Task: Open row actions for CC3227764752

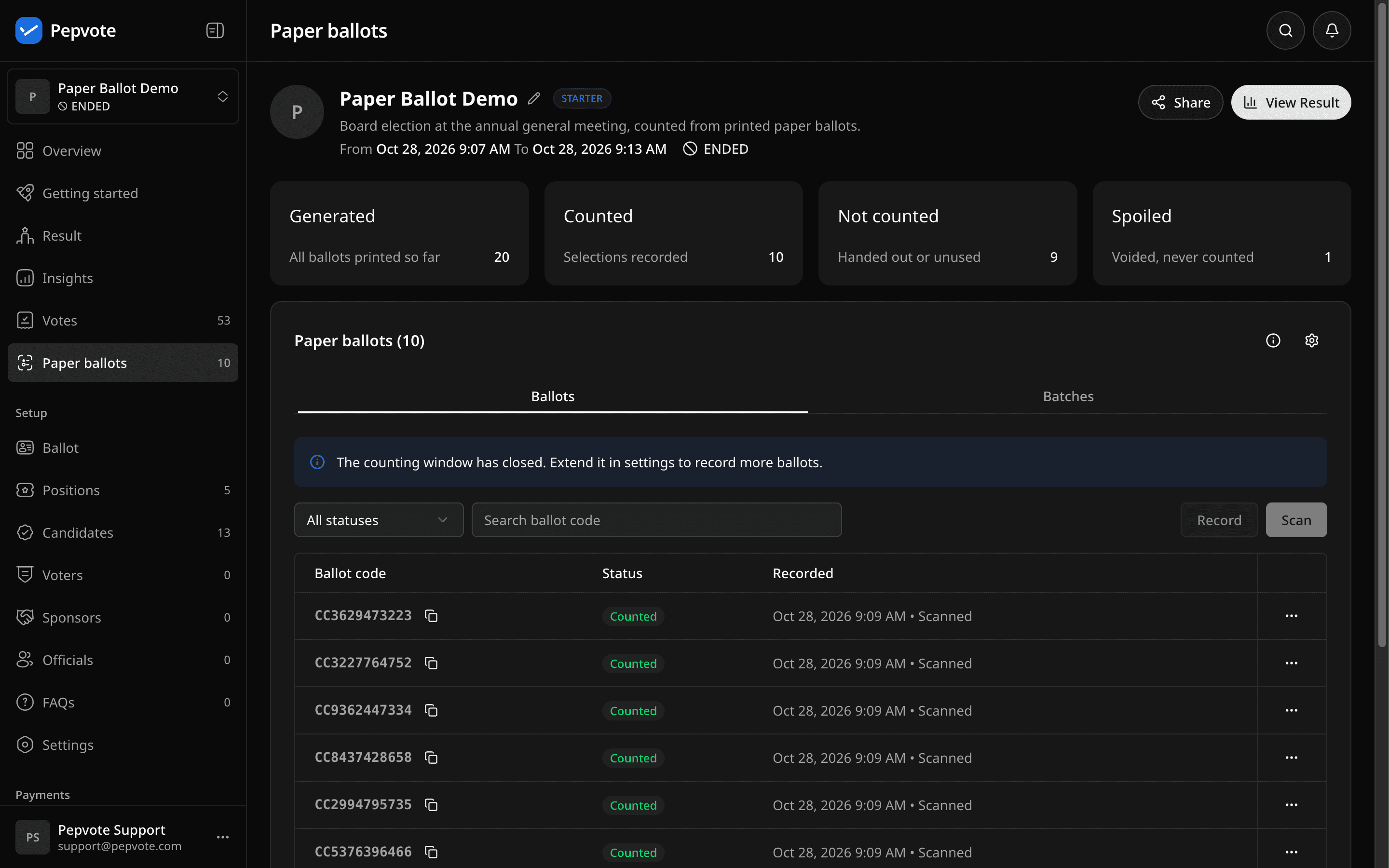Action: (x=1292, y=663)
